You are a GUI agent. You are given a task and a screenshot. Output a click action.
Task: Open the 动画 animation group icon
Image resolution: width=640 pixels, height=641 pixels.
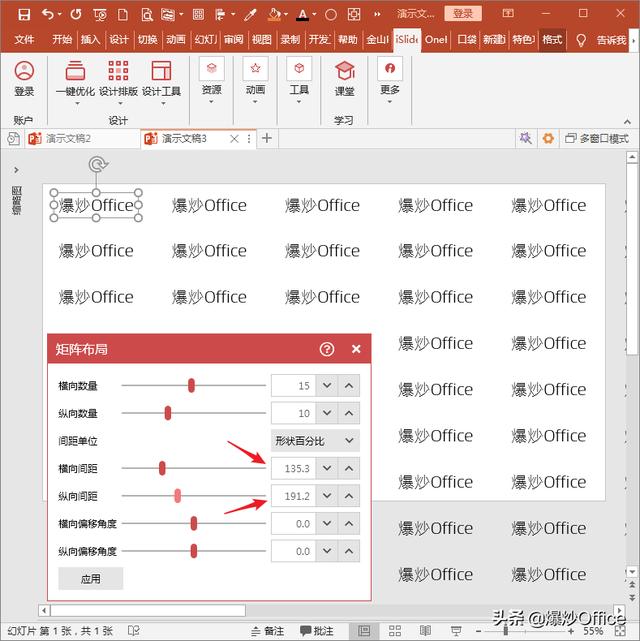(x=255, y=80)
